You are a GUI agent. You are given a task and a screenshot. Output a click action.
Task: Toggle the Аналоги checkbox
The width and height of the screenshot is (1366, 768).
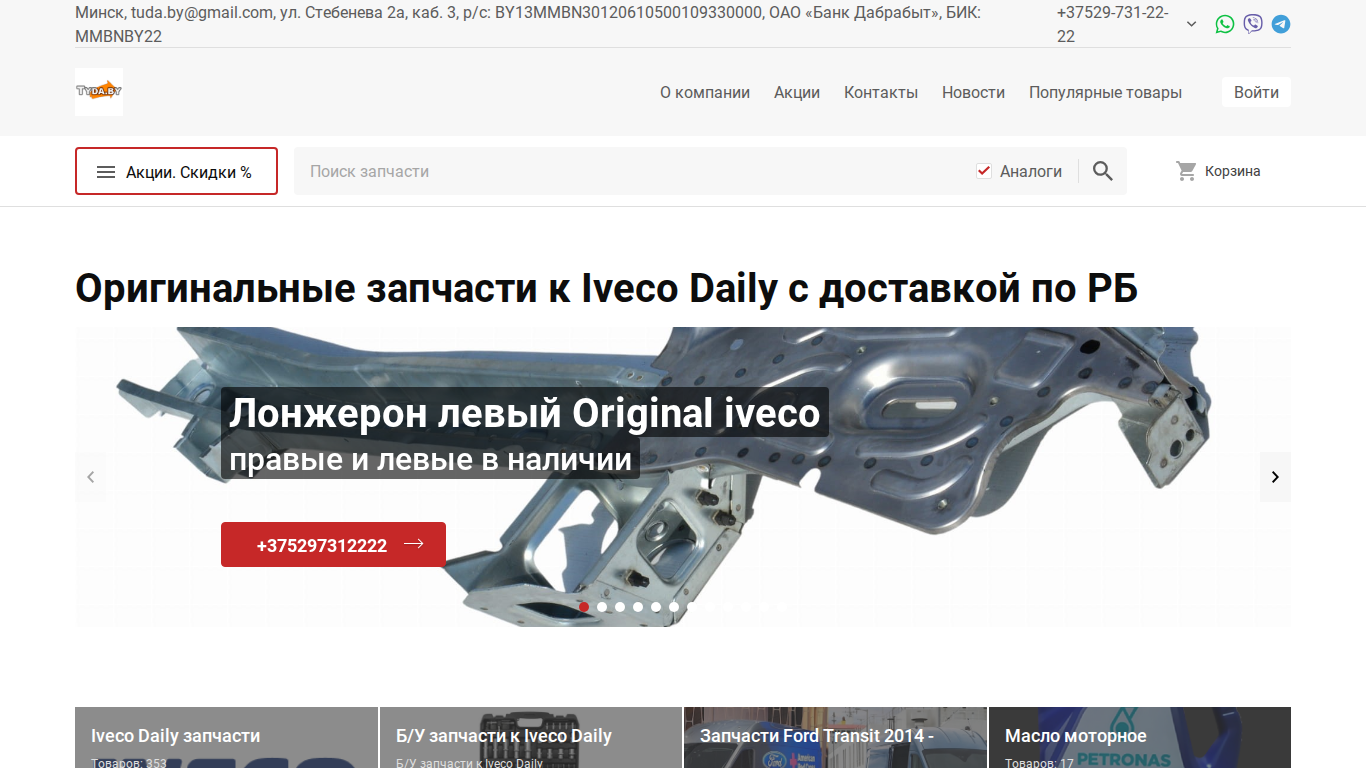click(984, 171)
